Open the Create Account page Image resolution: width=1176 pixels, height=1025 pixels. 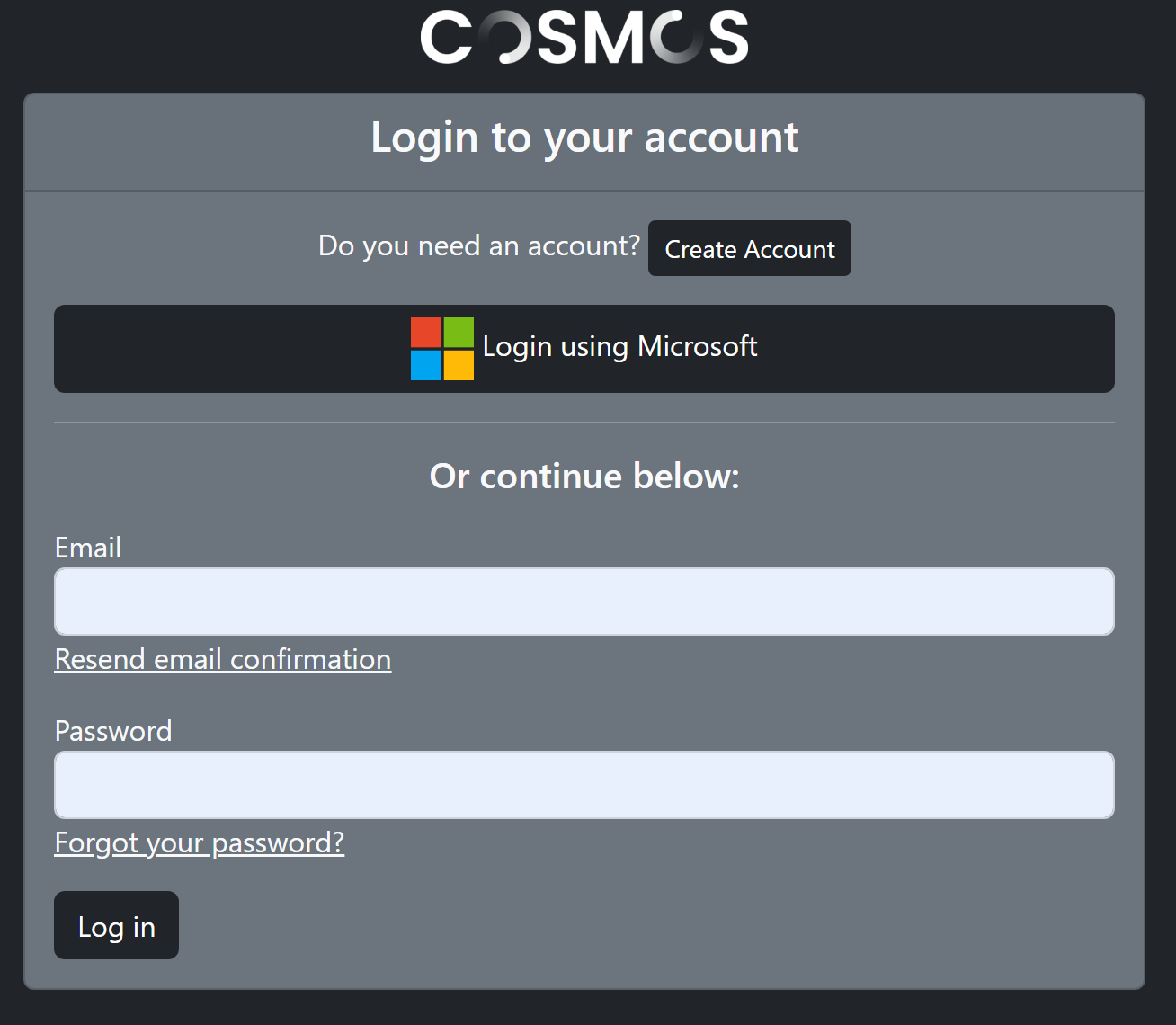point(750,248)
